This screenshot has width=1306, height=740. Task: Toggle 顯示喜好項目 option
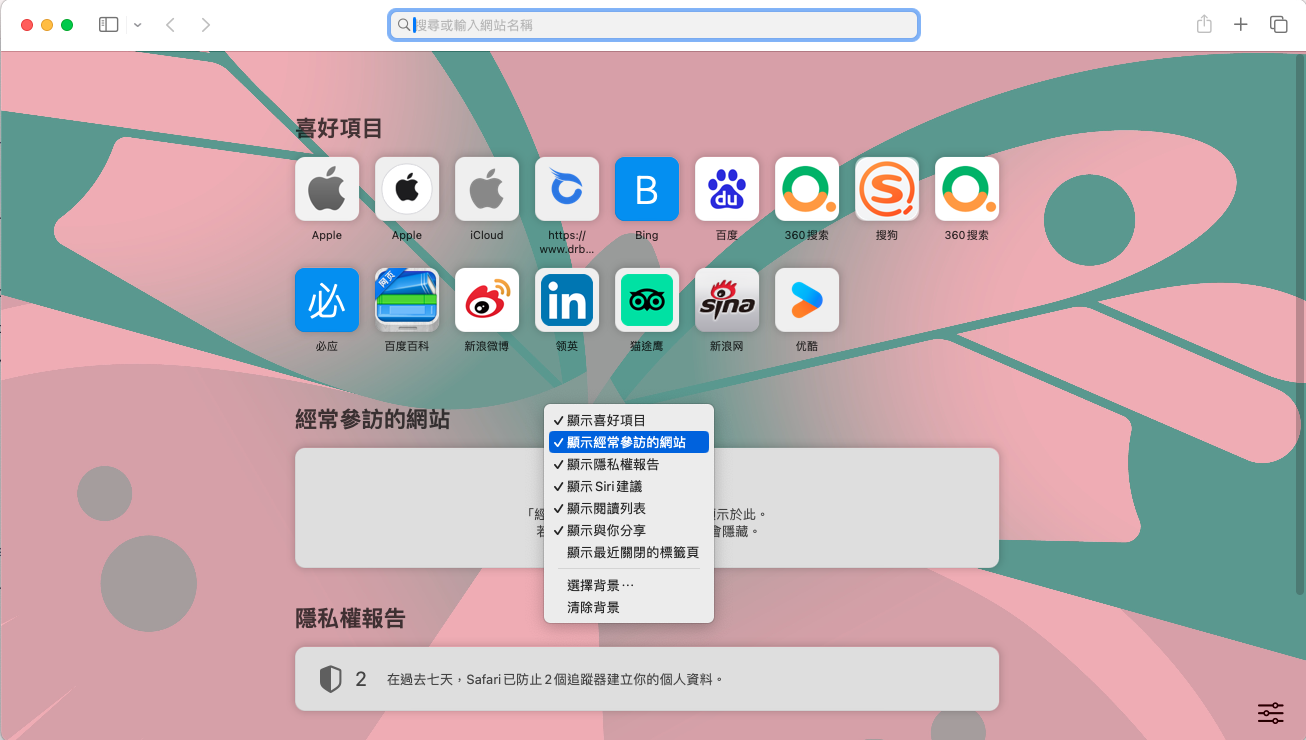[629, 420]
